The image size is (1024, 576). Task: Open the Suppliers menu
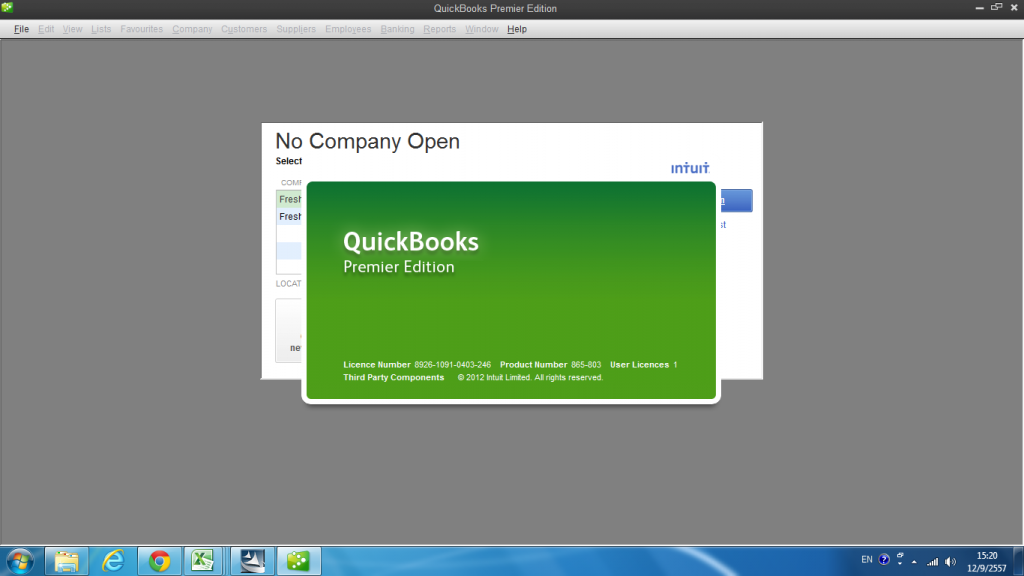click(x=296, y=29)
